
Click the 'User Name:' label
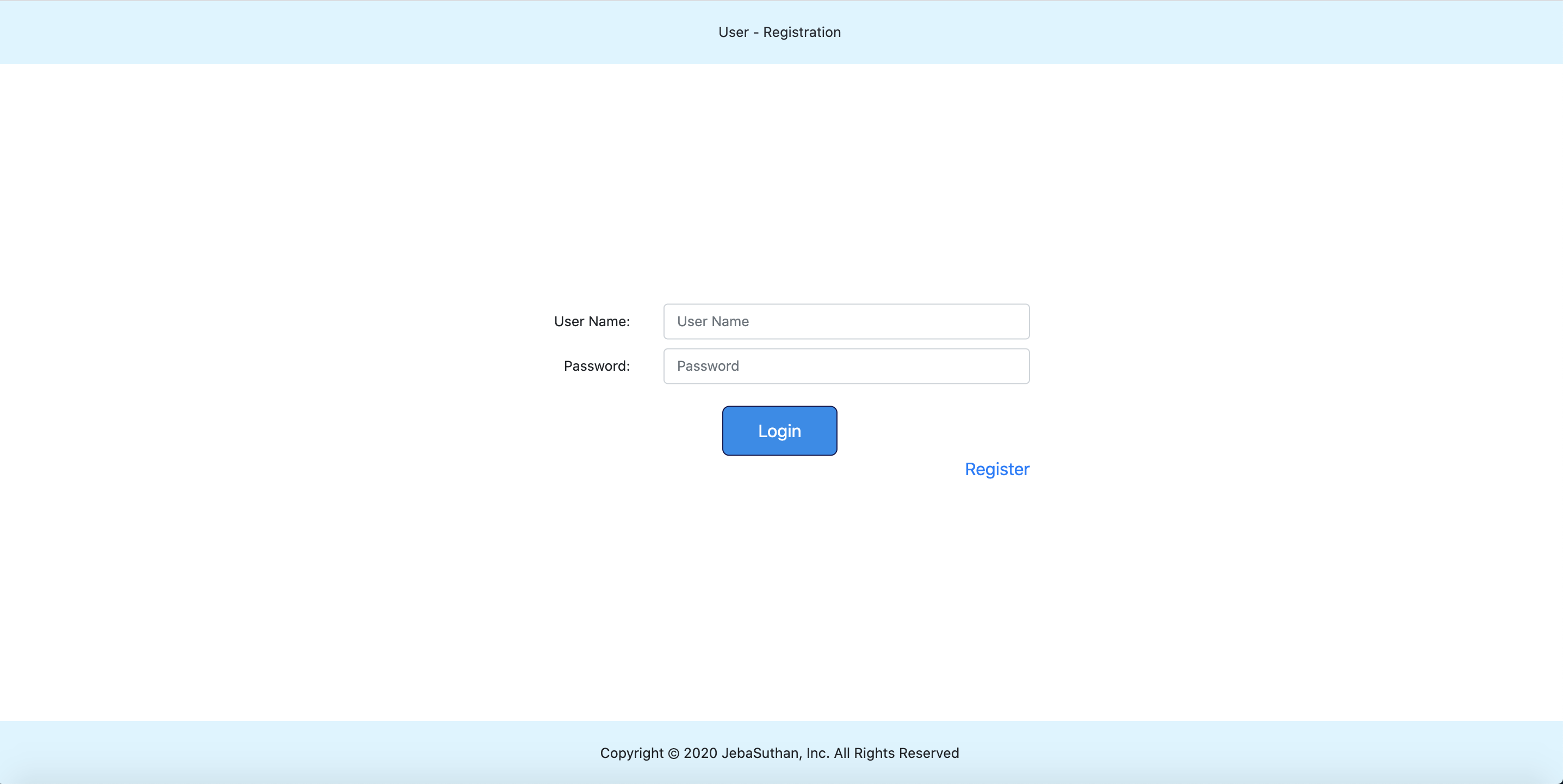[x=592, y=321]
